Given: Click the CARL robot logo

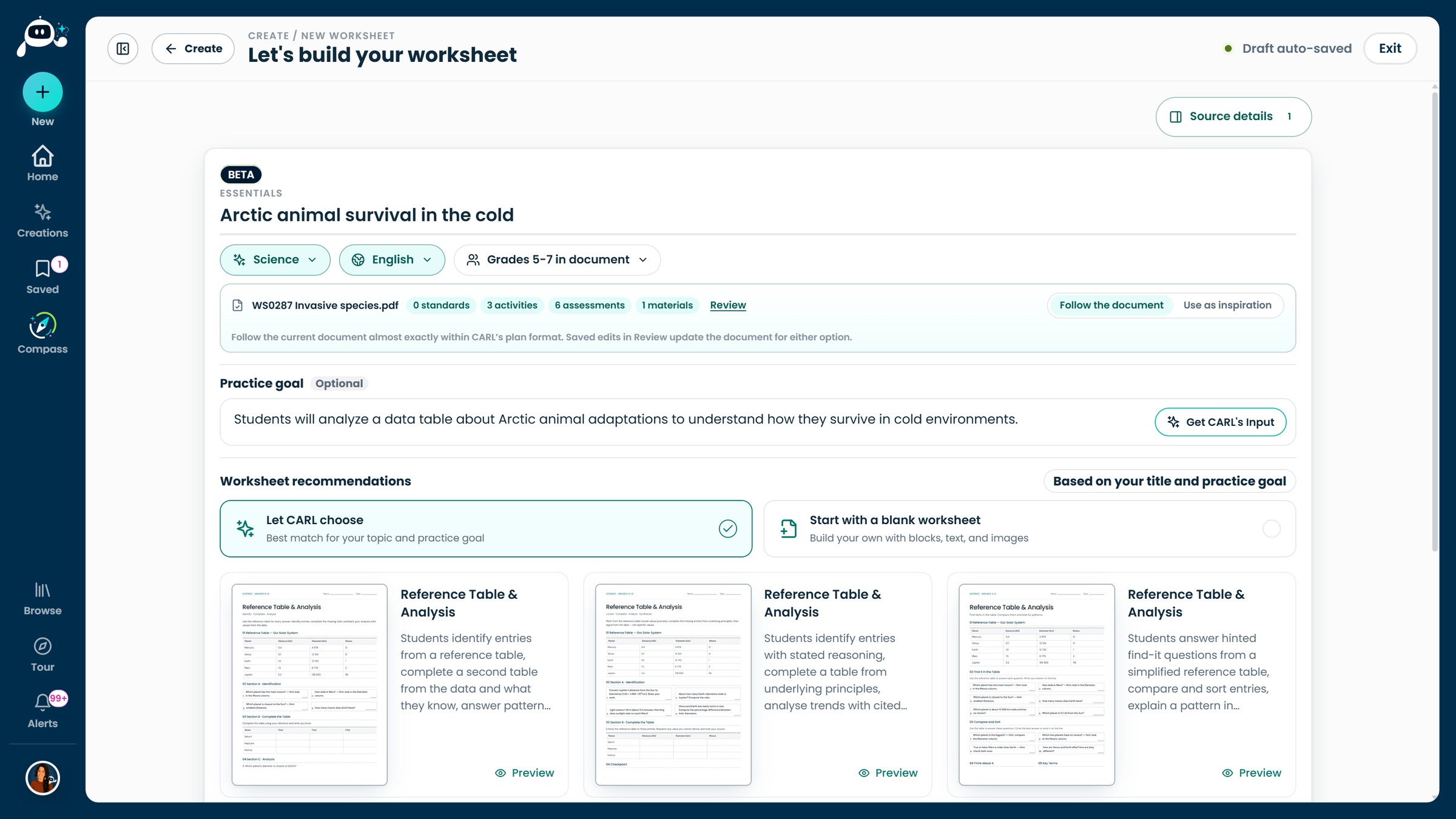Looking at the screenshot, I should [42, 36].
